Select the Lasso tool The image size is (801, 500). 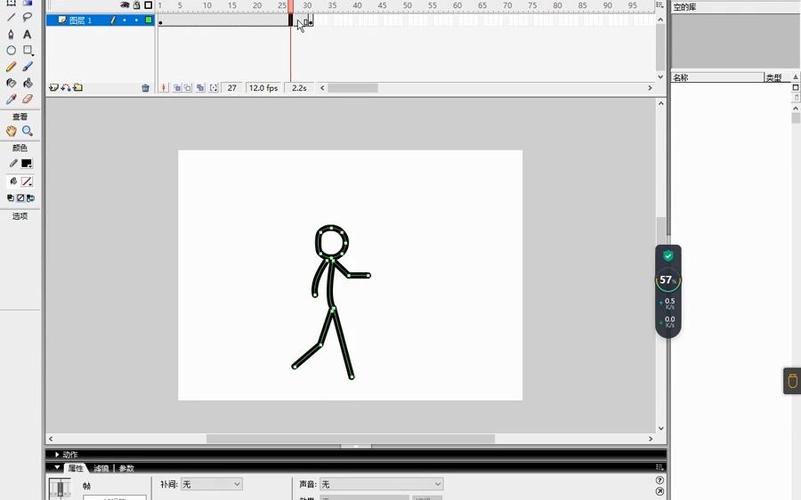27,17
